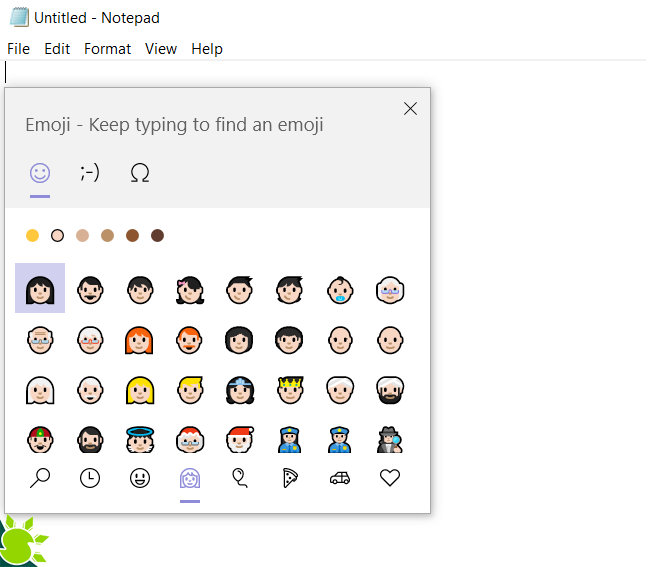This screenshot has height=567, width=666.
Task: Click the Notepad icon in title bar
Action: (x=19, y=18)
